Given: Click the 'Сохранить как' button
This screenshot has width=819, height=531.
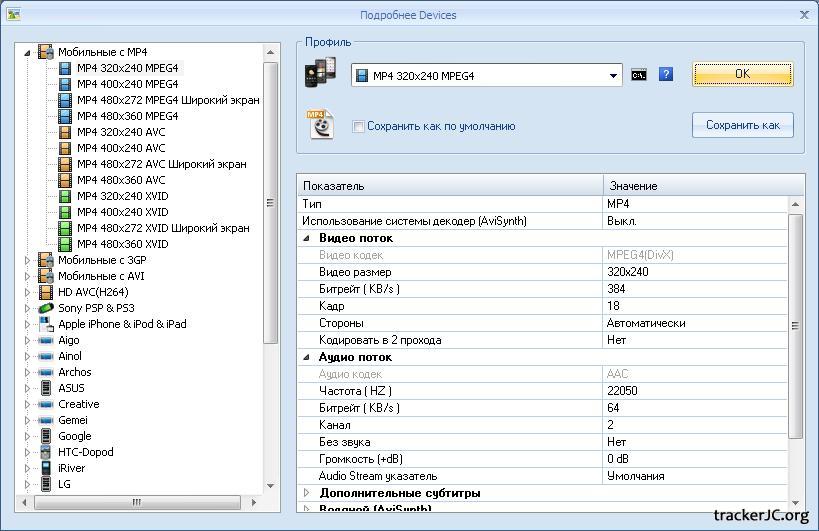Looking at the screenshot, I should click(742, 125).
